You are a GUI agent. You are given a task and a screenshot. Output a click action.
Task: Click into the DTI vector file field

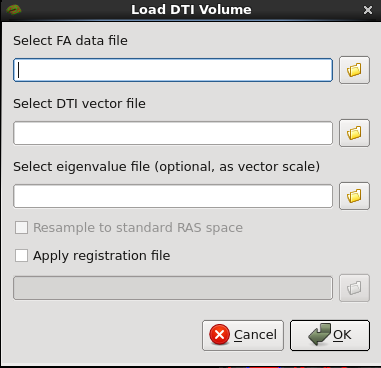point(173,133)
